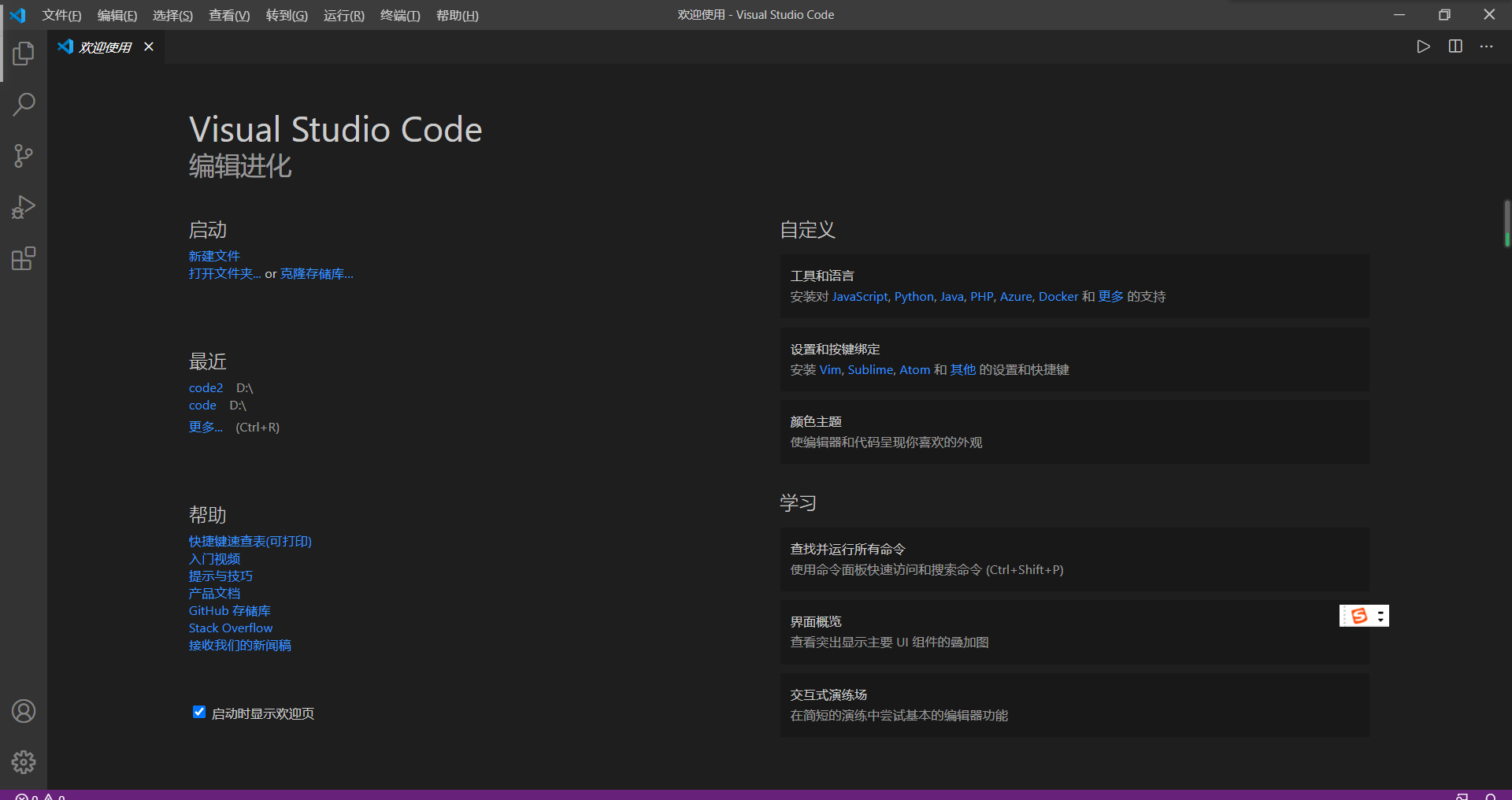
Task: Click the 更多 link under 工具和语言
Action: point(1111,296)
